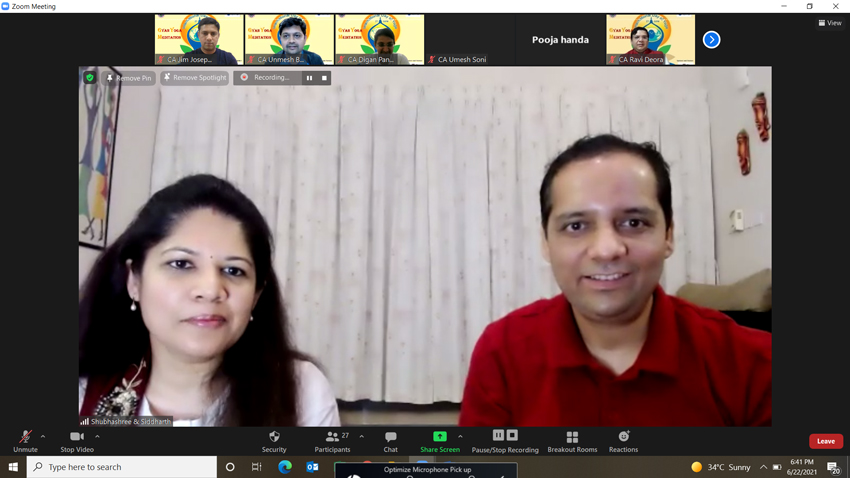Expand audio options arrow next to Unmute
Screen dimensions: 850x478
tap(43, 436)
